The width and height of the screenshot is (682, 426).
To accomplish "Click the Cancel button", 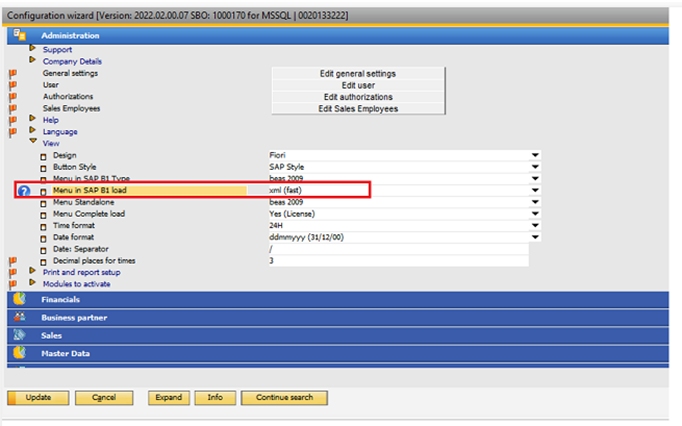I will (104, 398).
